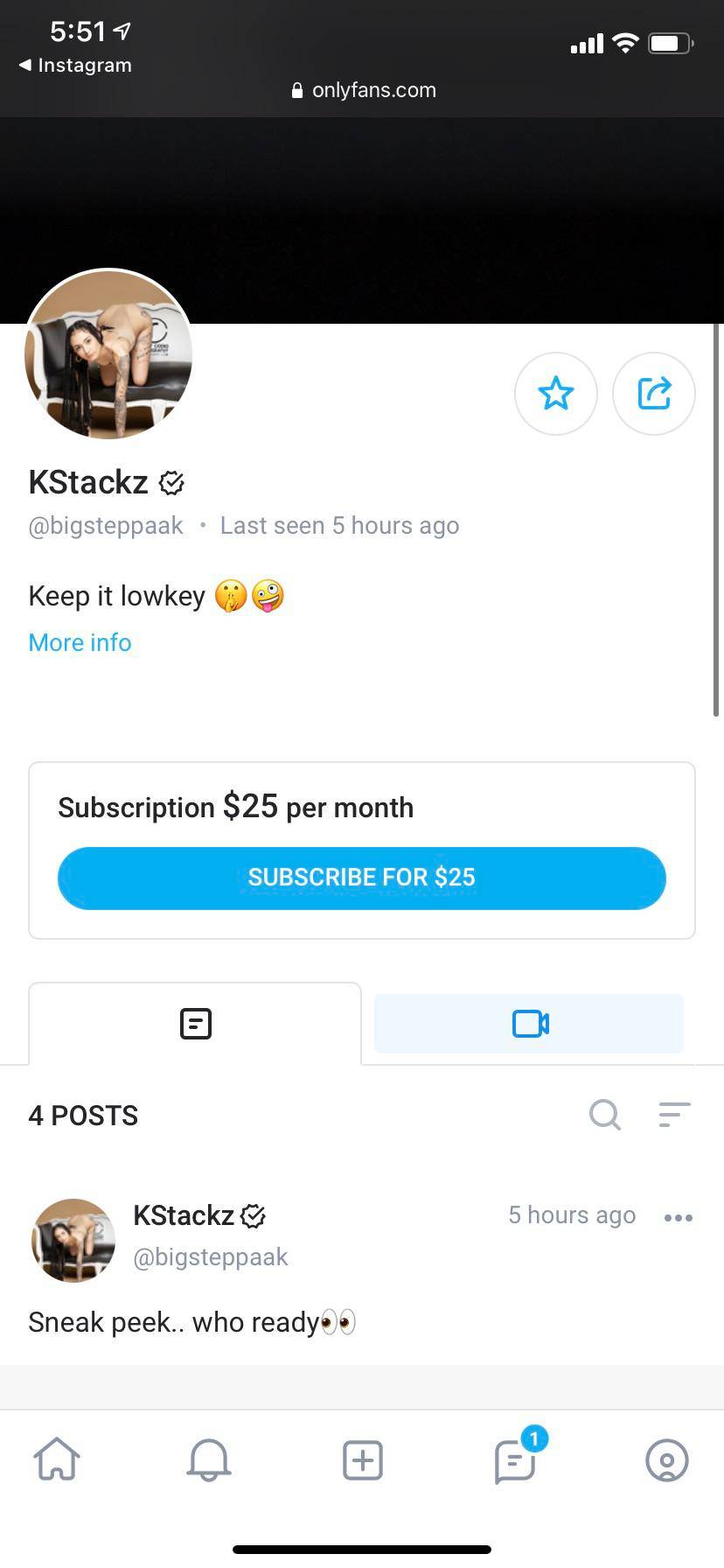The image size is (724, 1568).
Task: Tap the onlyfans.com address bar
Action: pos(364,90)
